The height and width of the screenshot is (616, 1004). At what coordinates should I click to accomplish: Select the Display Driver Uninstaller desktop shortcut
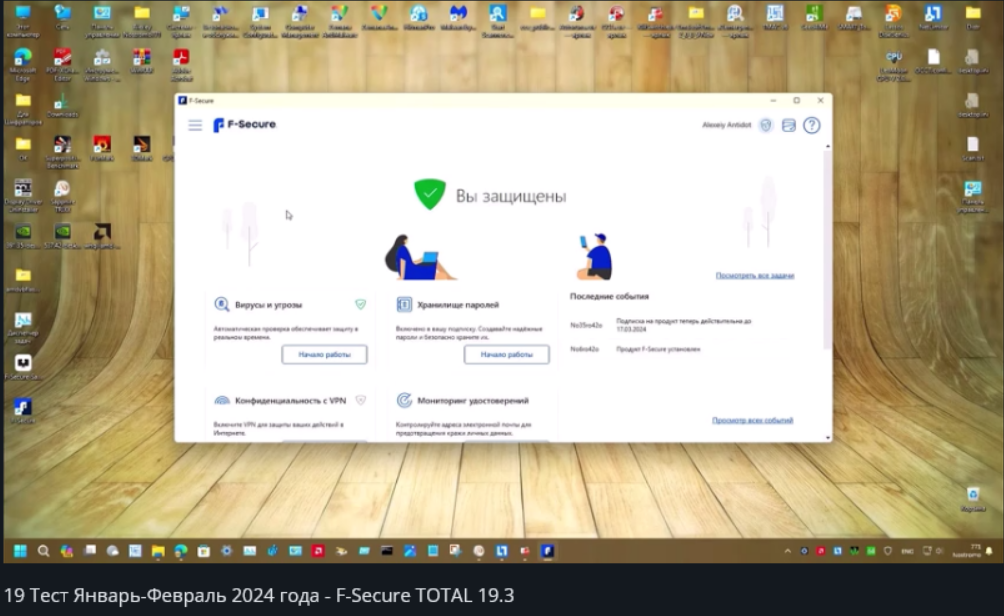22,196
